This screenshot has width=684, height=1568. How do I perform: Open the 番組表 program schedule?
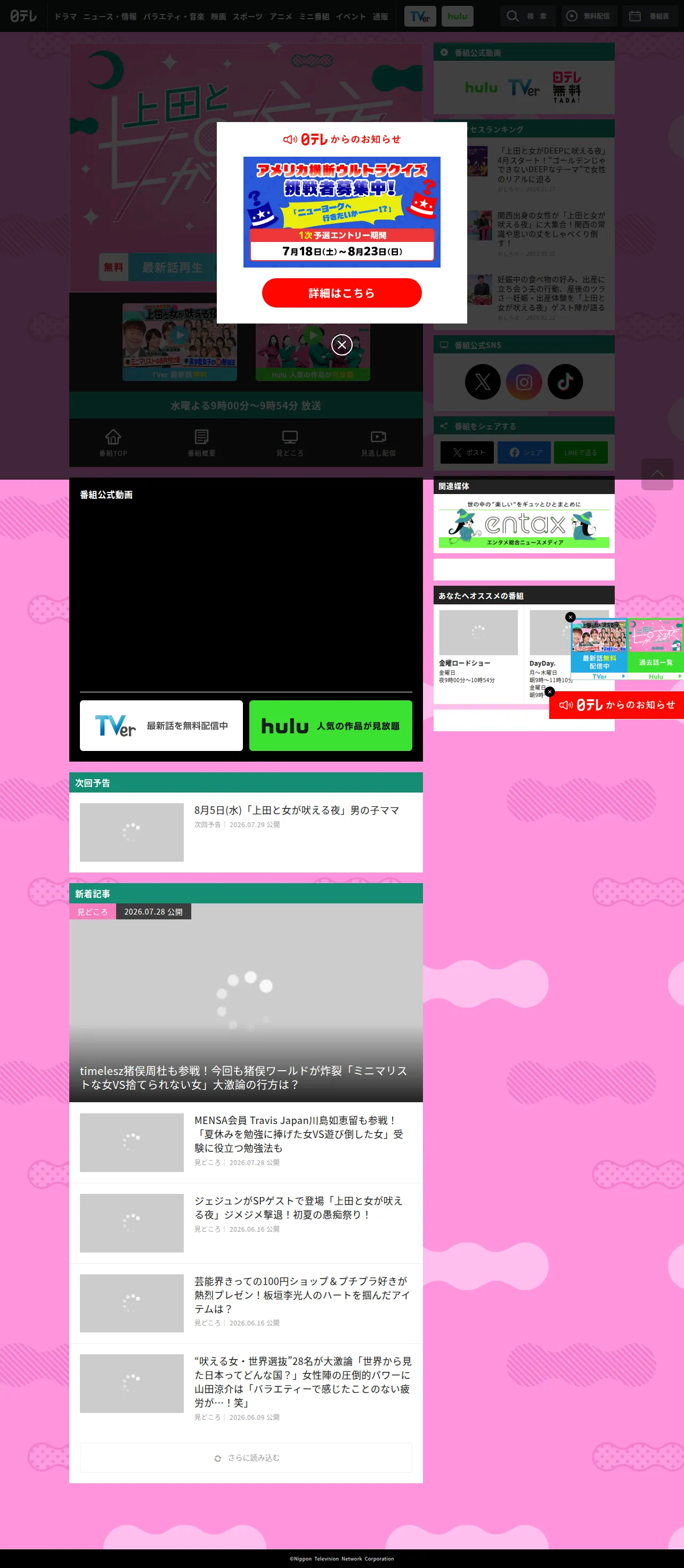point(649,16)
